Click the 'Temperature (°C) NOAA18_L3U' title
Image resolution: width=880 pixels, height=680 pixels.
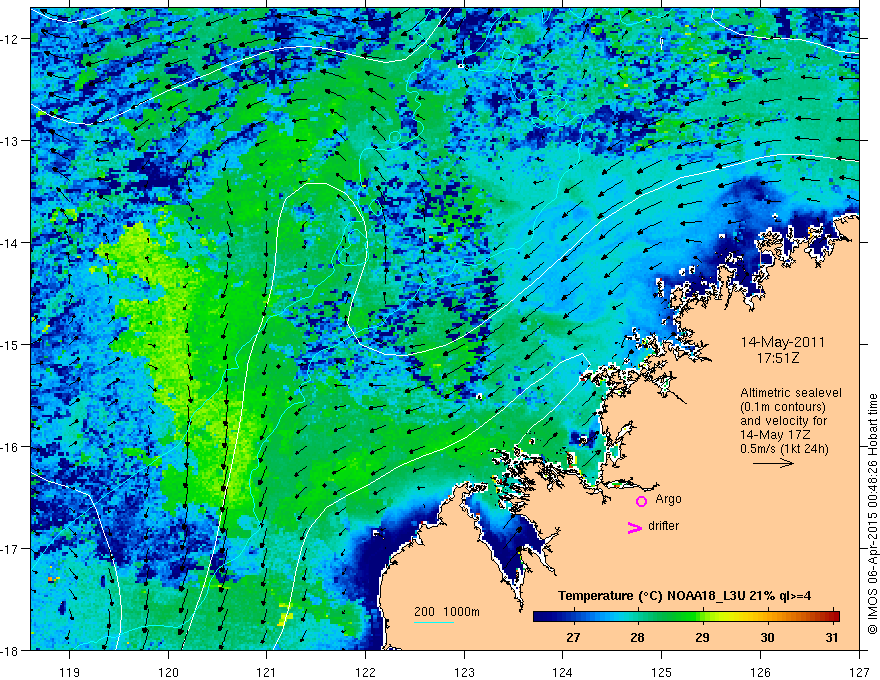652,596
